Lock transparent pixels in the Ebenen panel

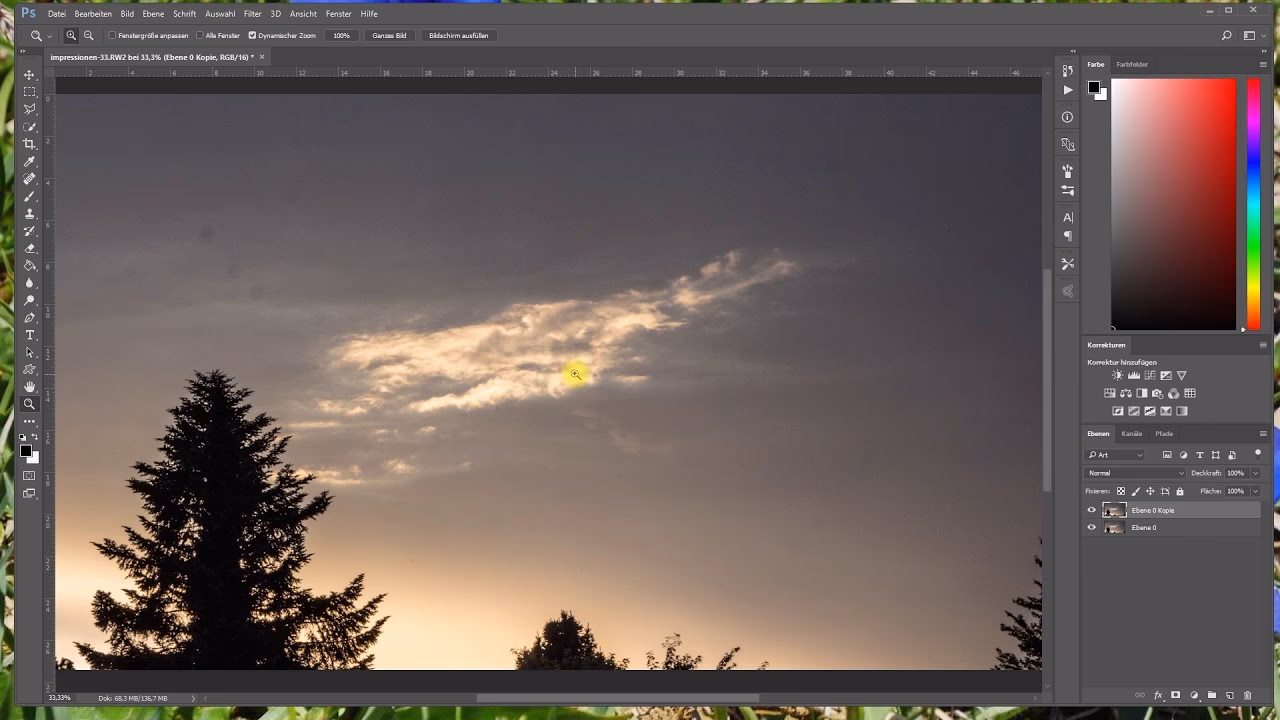coord(1121,491)
